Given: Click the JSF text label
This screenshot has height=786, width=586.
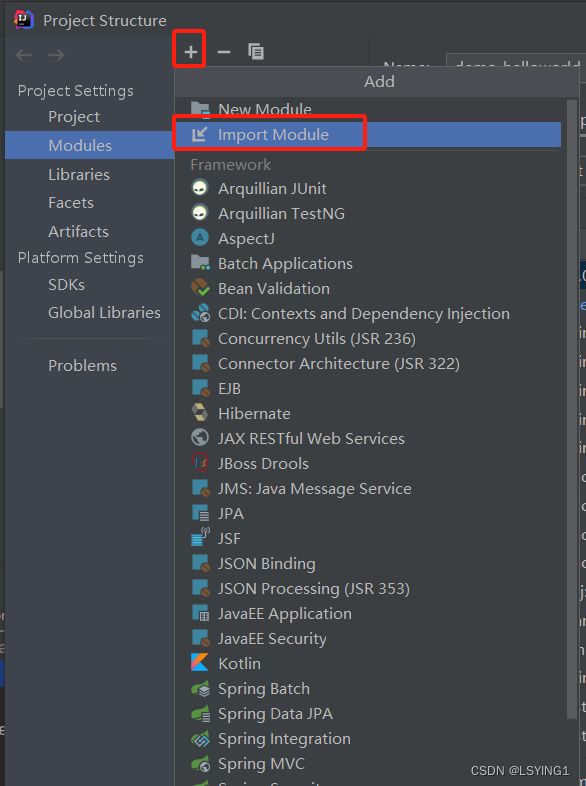Looking at the screenshot, I should pos(229,539).
